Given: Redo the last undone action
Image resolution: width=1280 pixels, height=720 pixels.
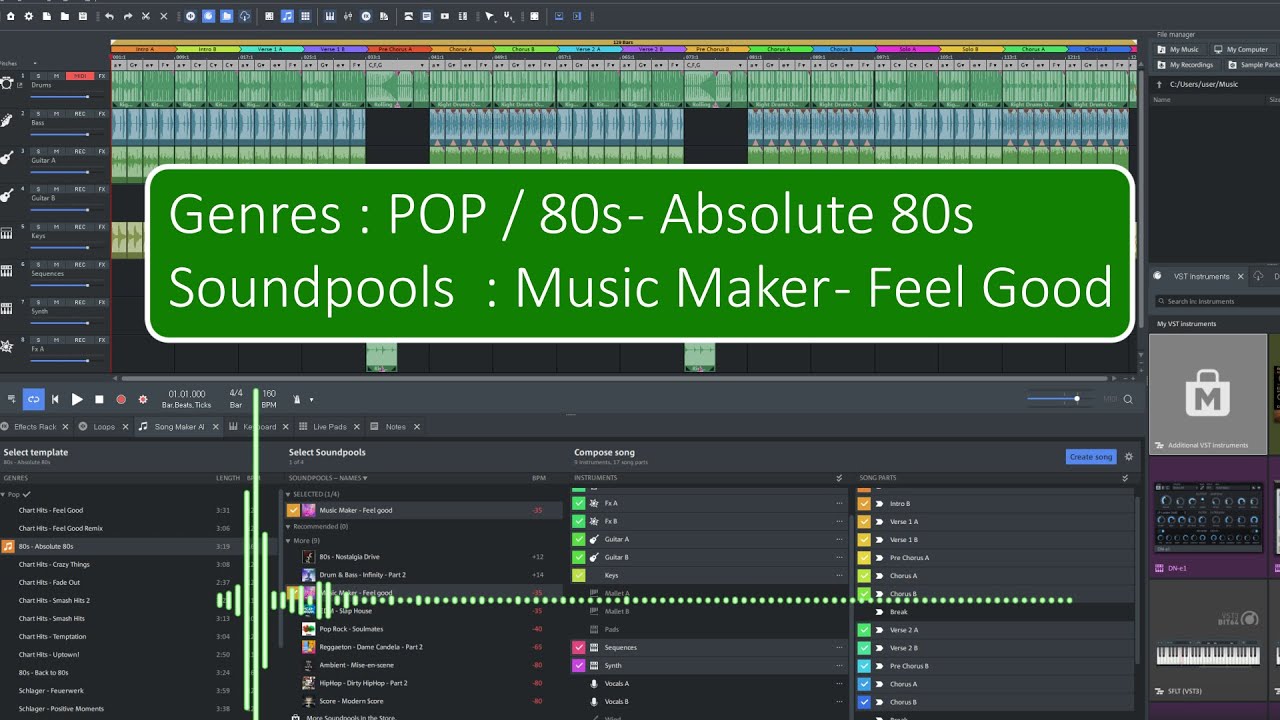Looking at the screenshot, I should pos(127,16).
